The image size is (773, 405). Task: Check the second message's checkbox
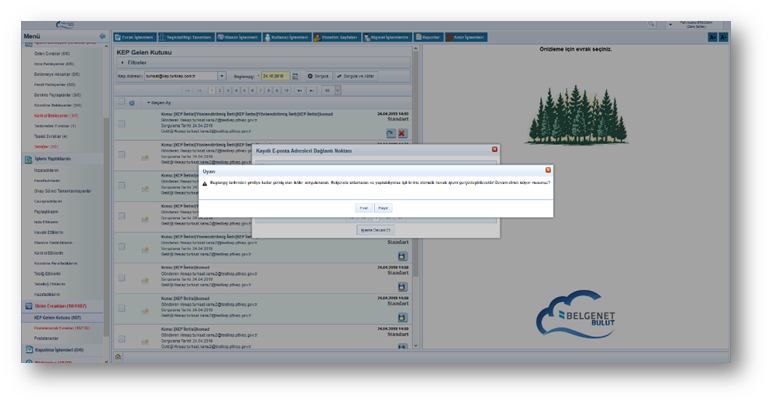coord(122,157)
